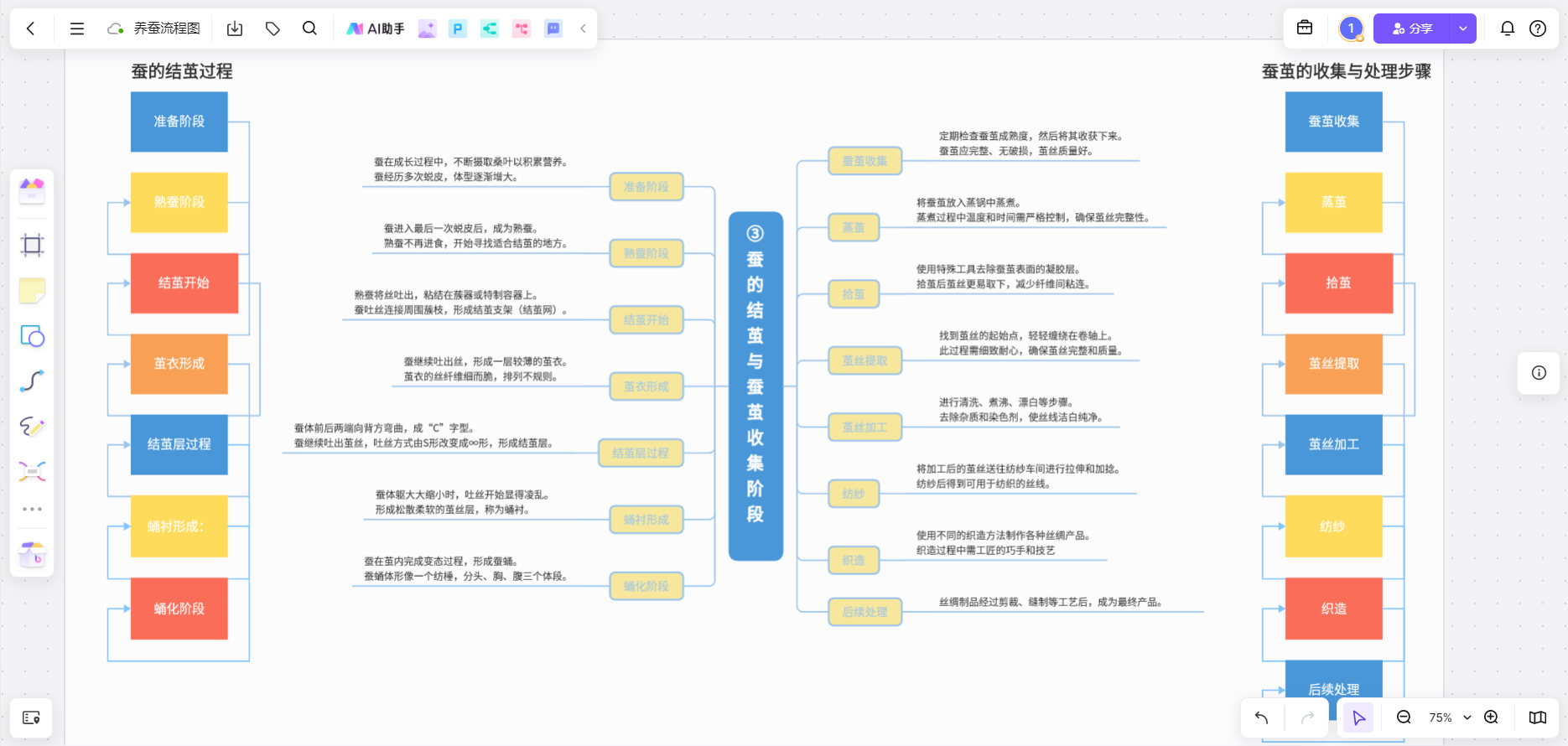Click the heading 蚕茧的收集与处理步骤
Screen dimensions: 1568x746
[1347, 71]
